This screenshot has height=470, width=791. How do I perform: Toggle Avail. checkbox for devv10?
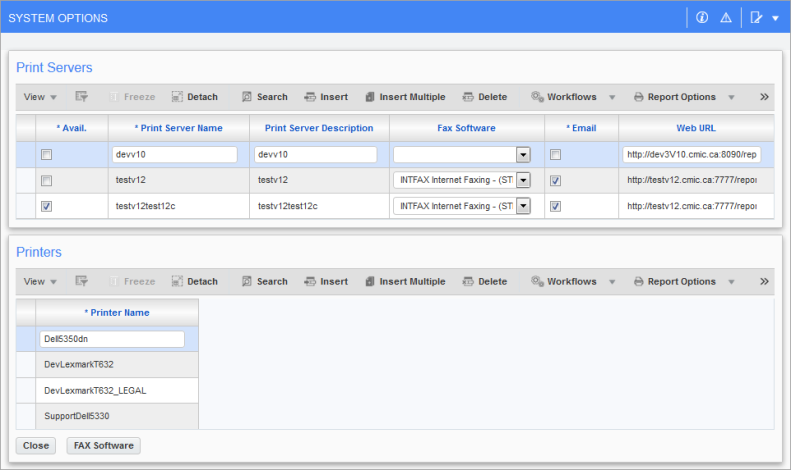[x=46, y=155]
